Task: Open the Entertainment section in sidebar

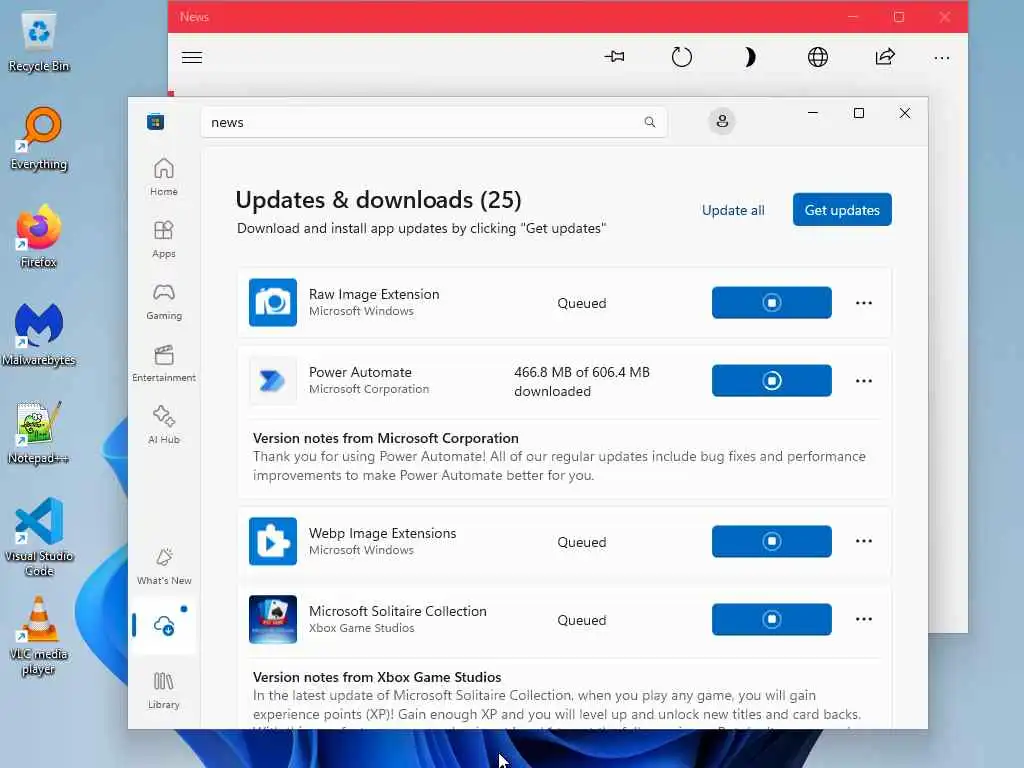Action: tap(163, 363)
